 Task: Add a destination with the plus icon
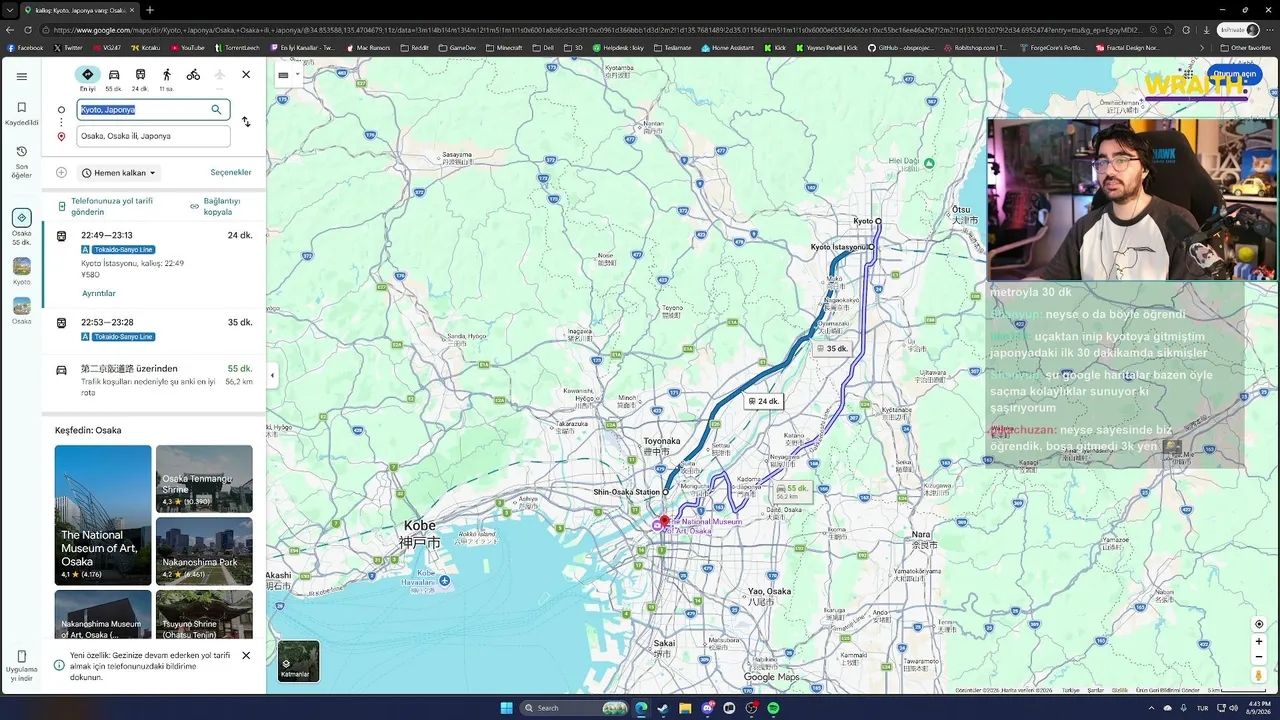click(61, 173)
